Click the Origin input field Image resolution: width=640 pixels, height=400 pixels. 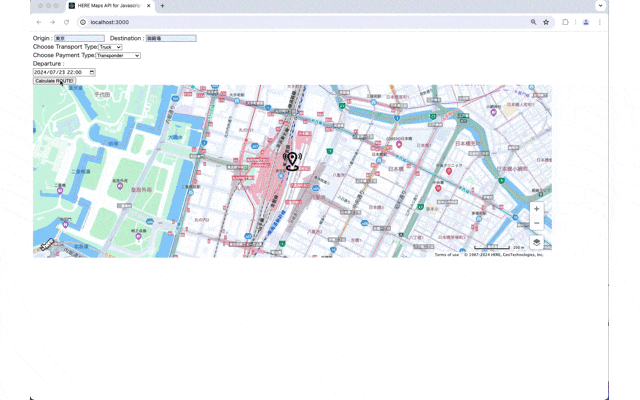[x=79, y=38]
